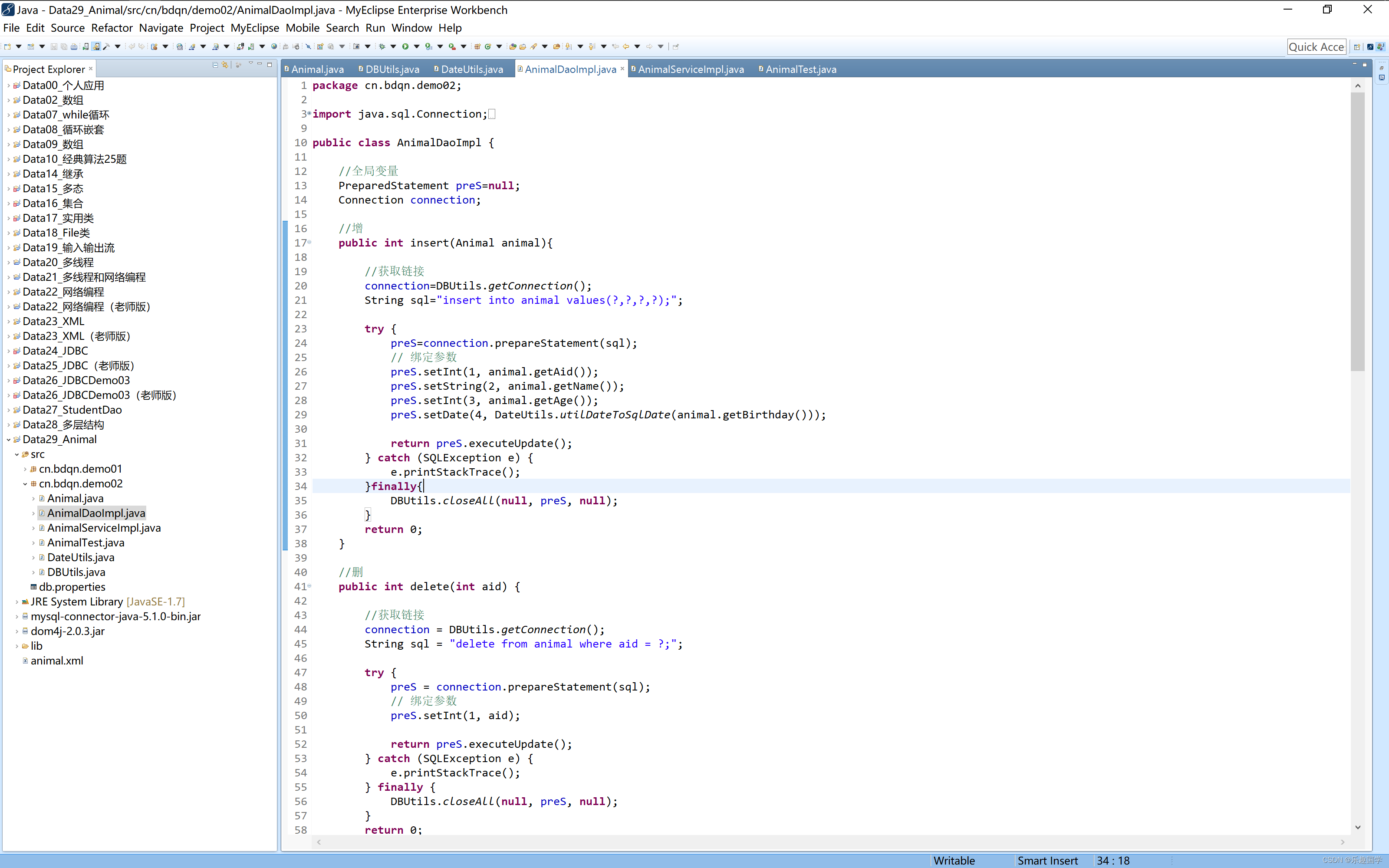This screenshot has height=868, width=1389.
Task: Toggle Link with Editor in Project Explorer
Action: point(225,65)
